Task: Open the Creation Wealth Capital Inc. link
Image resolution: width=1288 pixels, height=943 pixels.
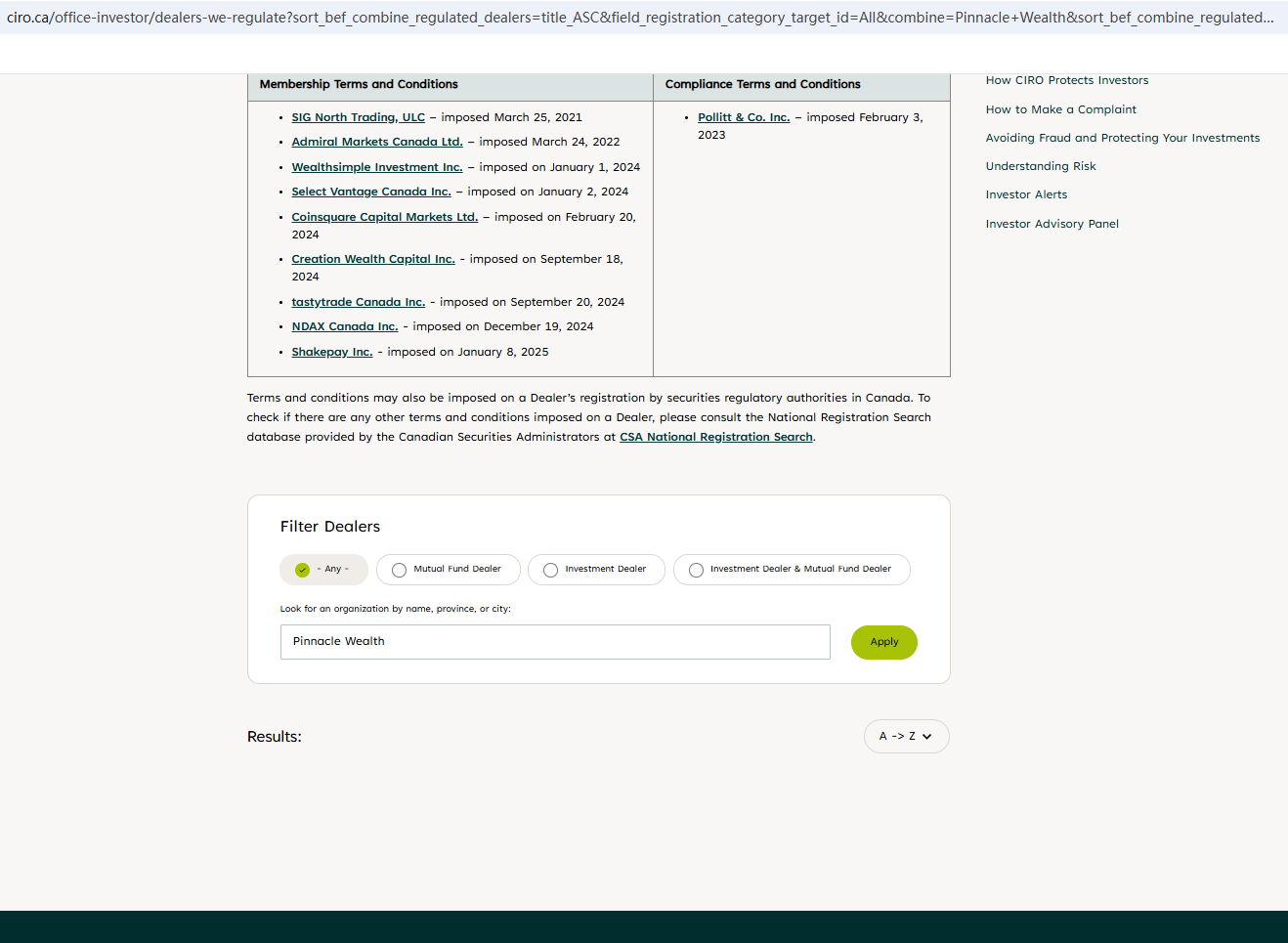Action: (x=373, y=259)
